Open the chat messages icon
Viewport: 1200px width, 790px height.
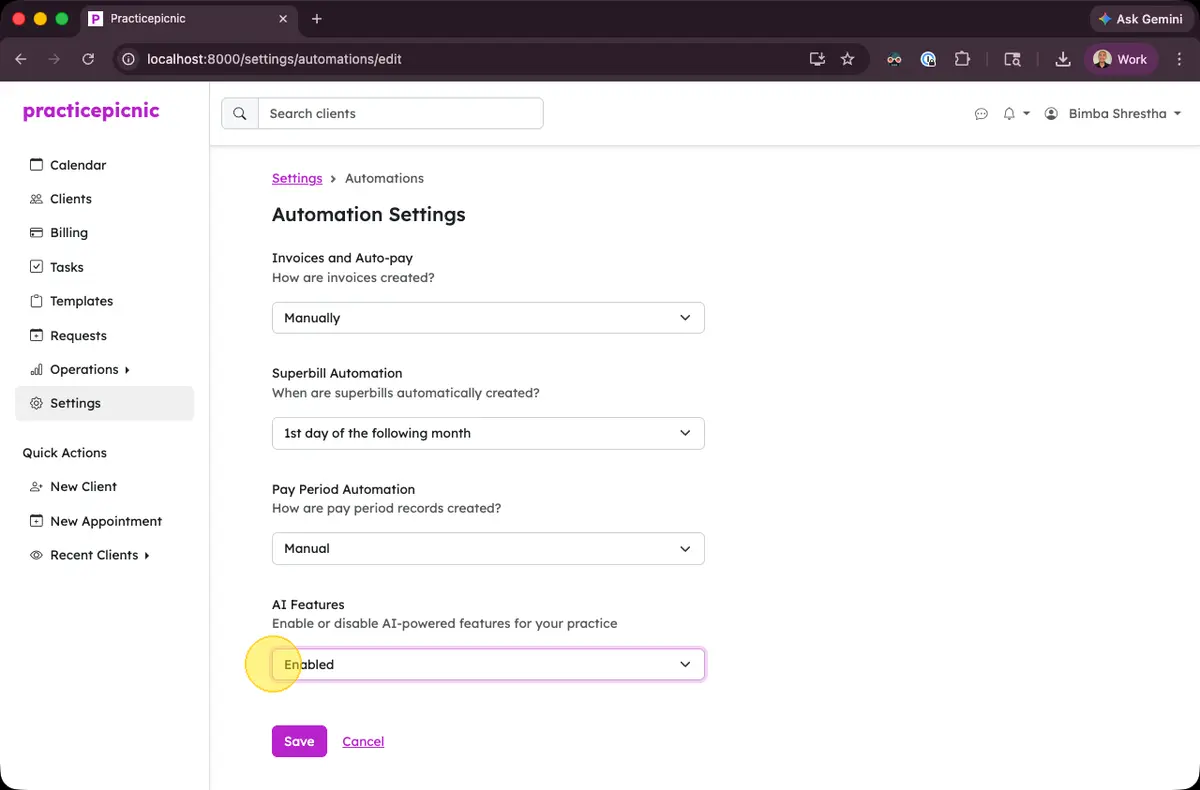pos(981,114)
